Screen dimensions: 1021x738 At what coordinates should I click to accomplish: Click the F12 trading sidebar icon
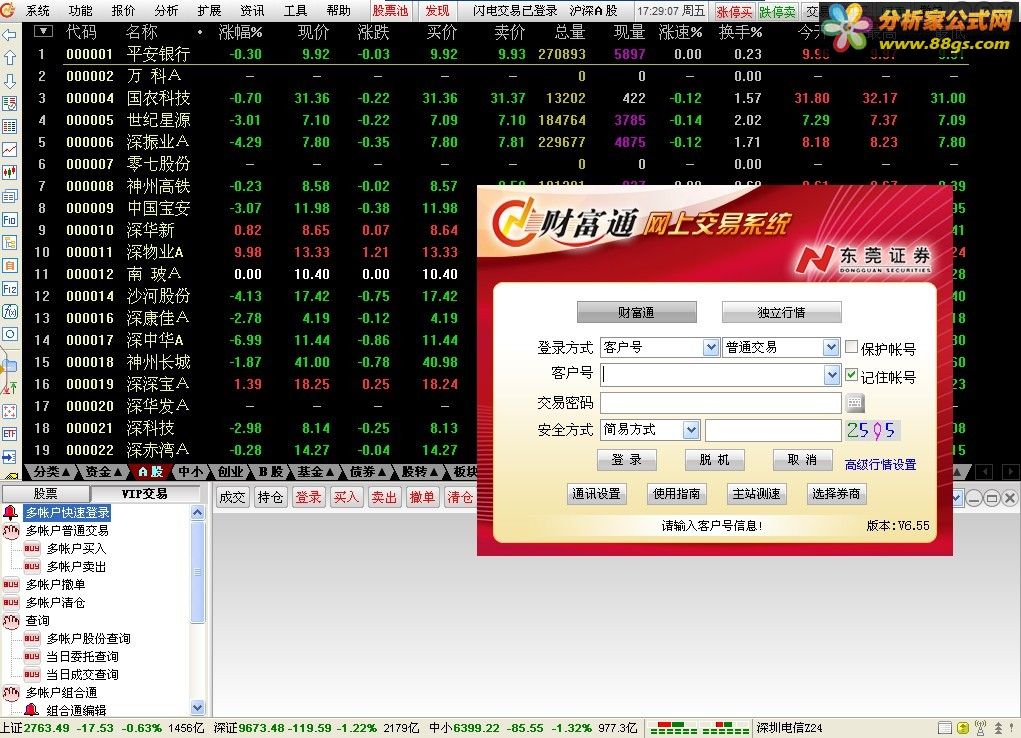(x=9, y=289)
